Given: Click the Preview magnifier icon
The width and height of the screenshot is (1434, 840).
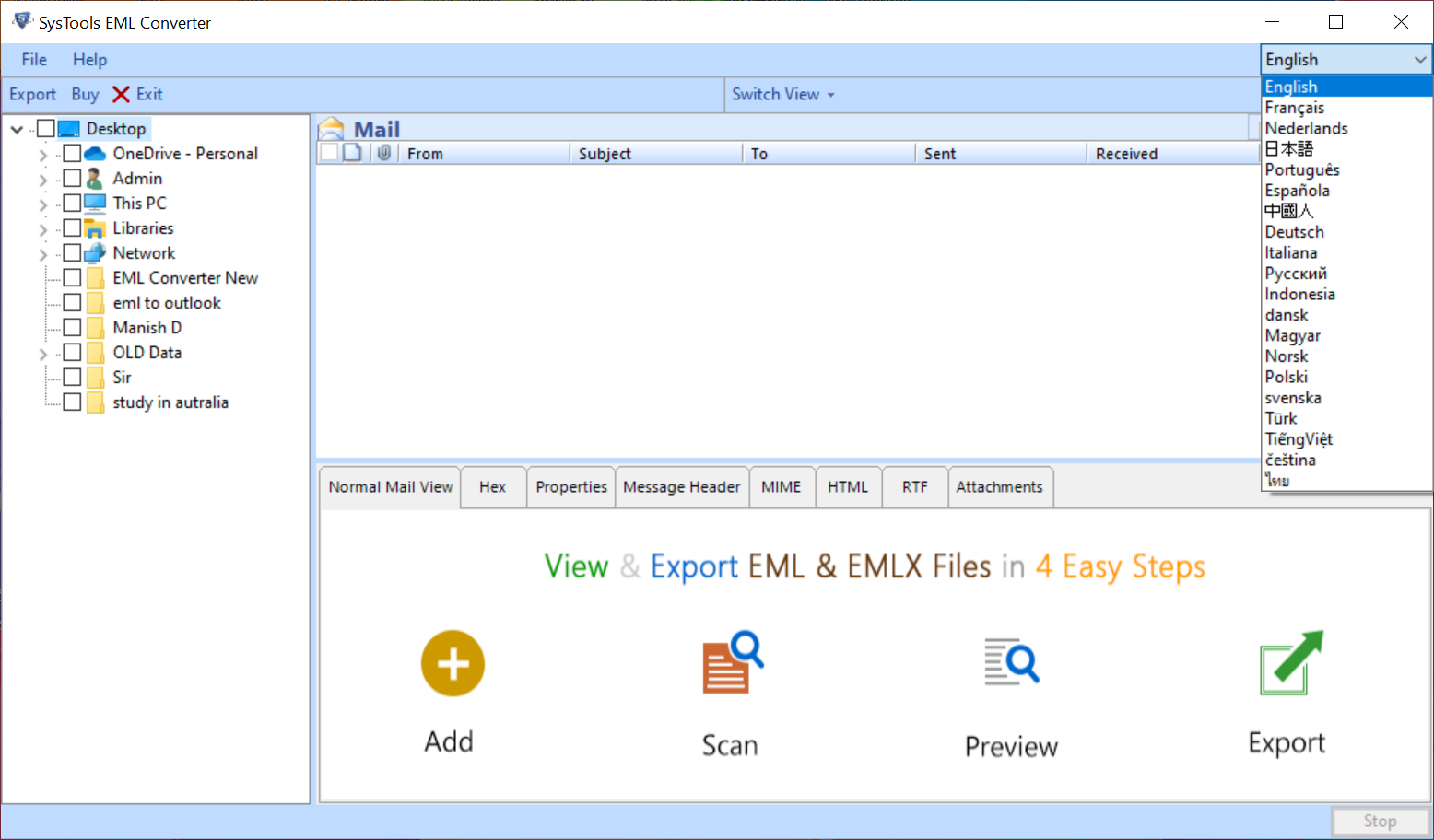Looking at the screenshot, I should [x=1011, y=661].
